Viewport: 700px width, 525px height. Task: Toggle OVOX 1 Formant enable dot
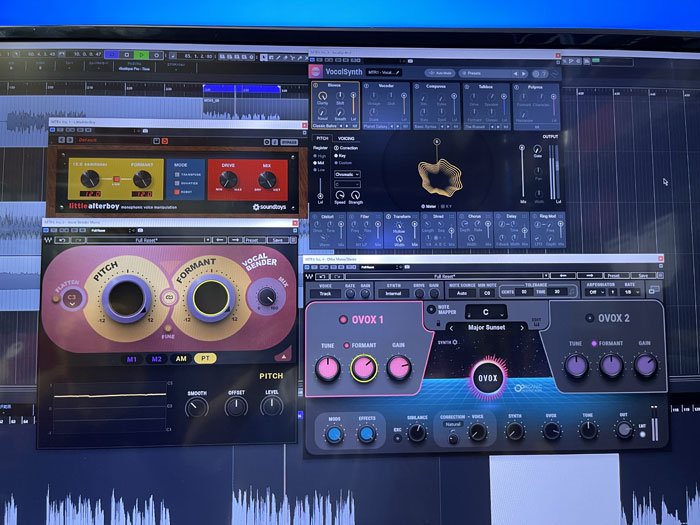point(346,345)
